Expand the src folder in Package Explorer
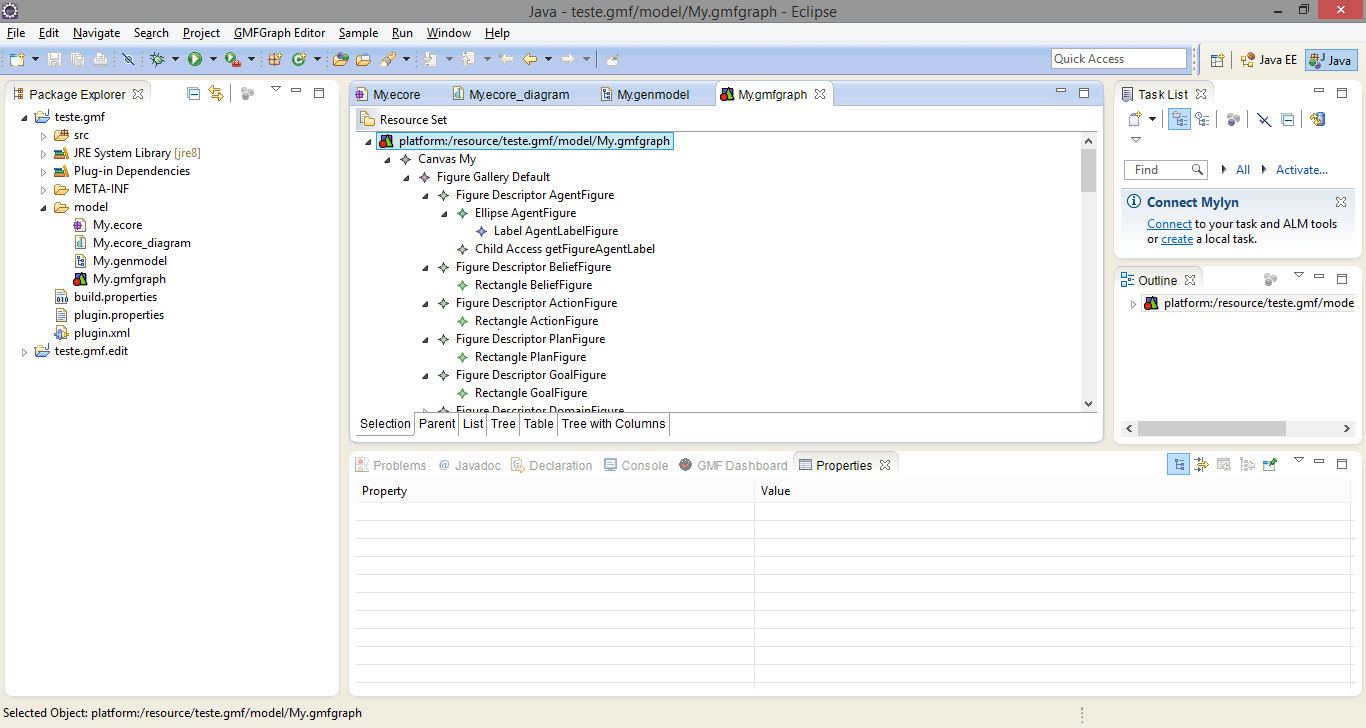This screenshot has height=728, width=1366. [44, 135]
